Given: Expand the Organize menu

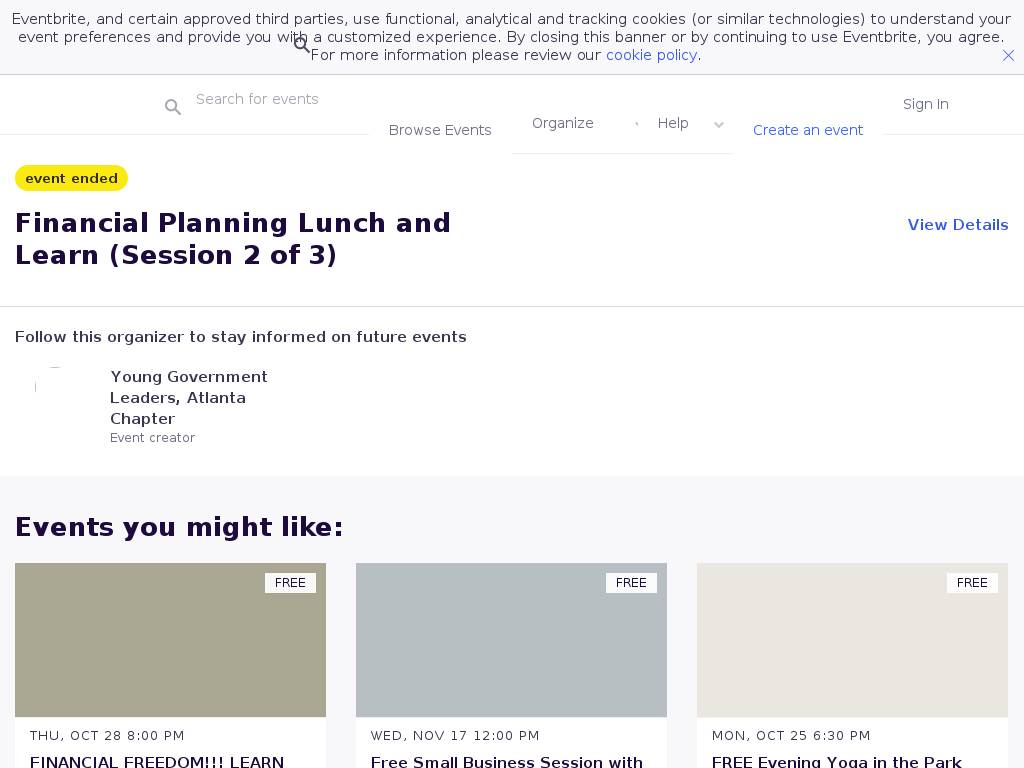Looking at the screenshot, I should (563, 123).
